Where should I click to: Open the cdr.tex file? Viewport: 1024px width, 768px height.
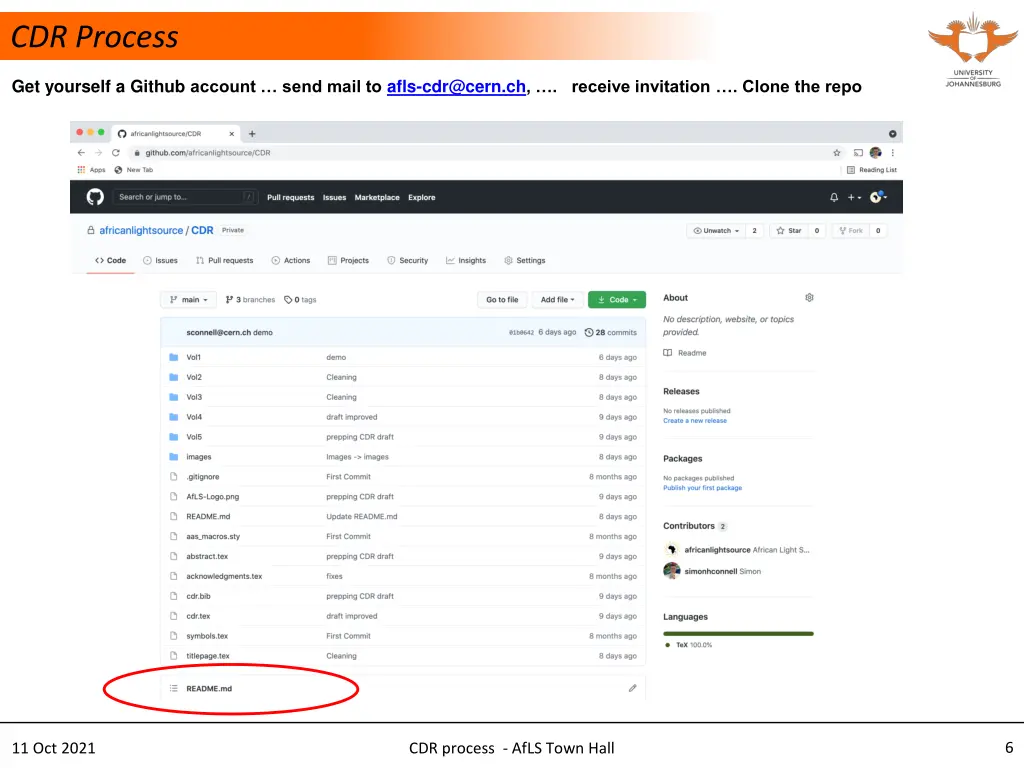coord(199,616)
